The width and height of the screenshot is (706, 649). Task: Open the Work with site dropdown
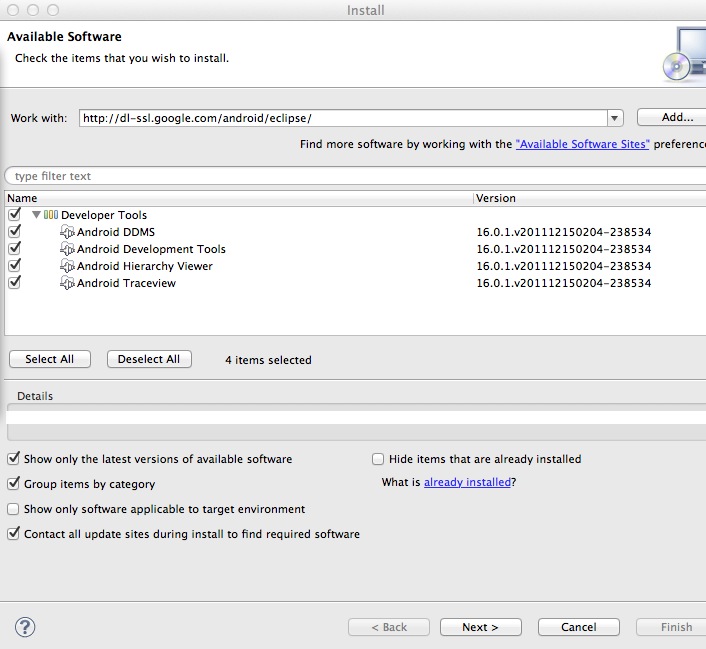point(615,118)
